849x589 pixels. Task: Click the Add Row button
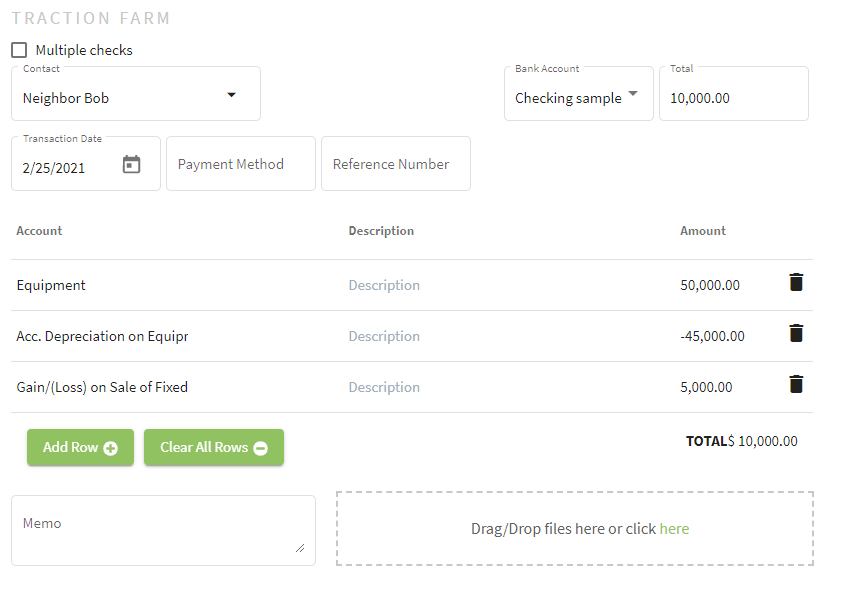pyautogui.click(x=80, y=447)
